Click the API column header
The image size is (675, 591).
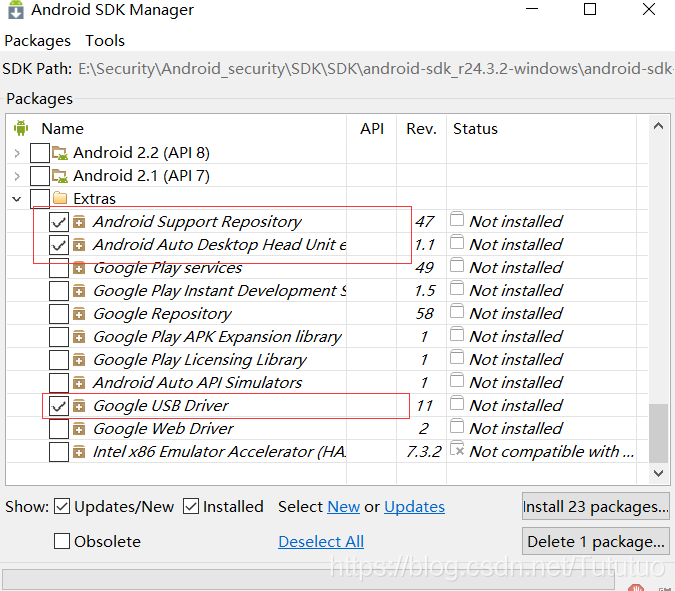click(372, 128)
